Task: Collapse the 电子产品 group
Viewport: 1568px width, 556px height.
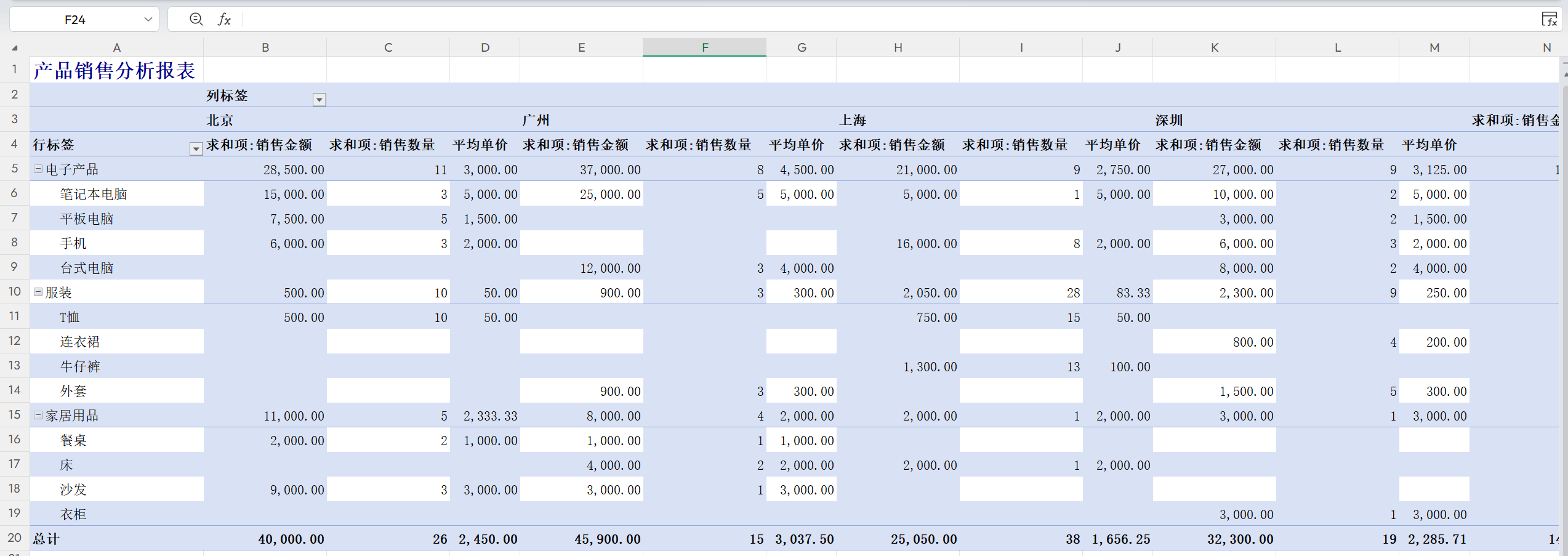Action: (x=38, y=169)
